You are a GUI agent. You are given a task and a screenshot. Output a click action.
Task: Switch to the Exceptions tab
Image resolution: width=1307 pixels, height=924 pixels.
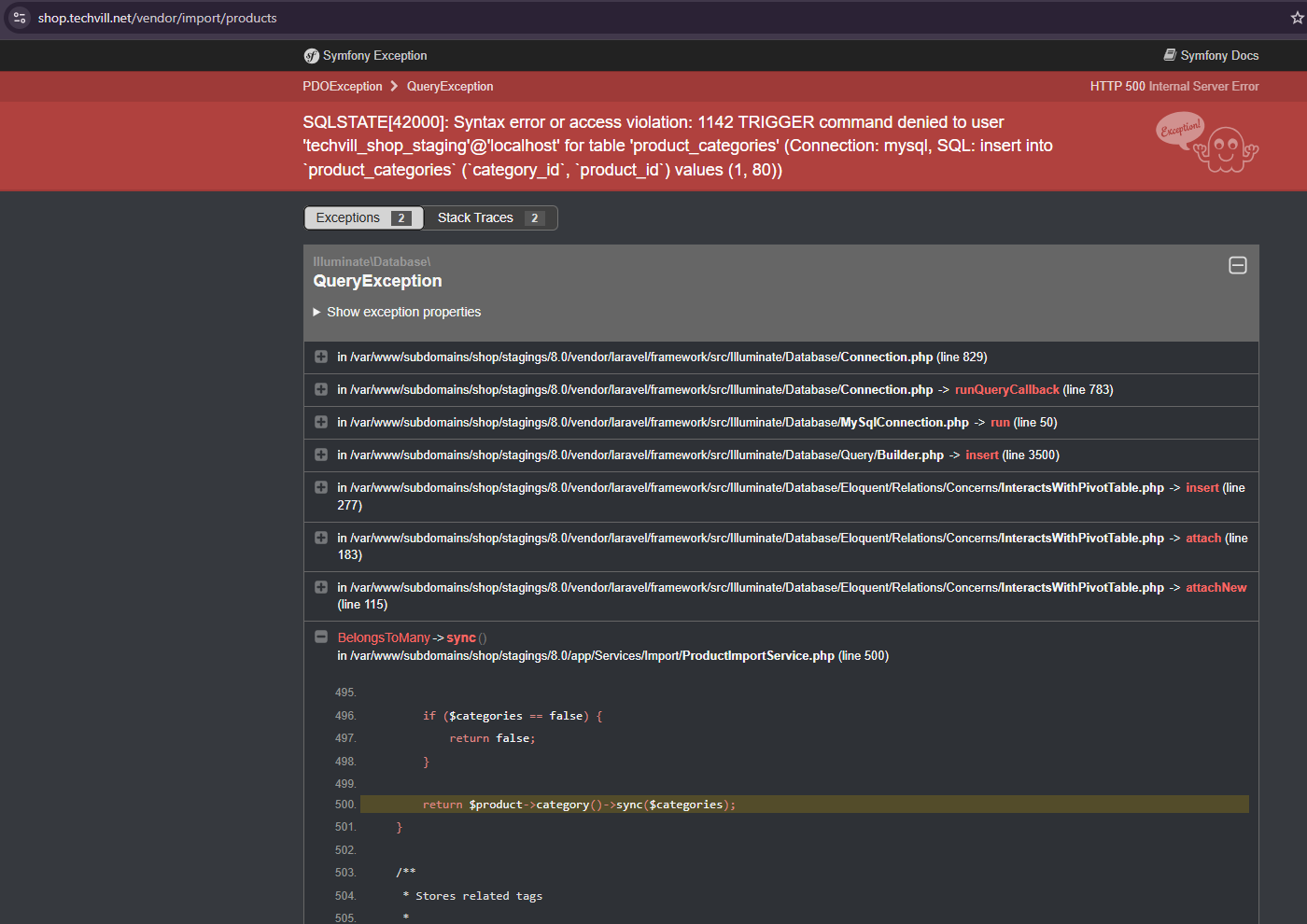point(363,218)
